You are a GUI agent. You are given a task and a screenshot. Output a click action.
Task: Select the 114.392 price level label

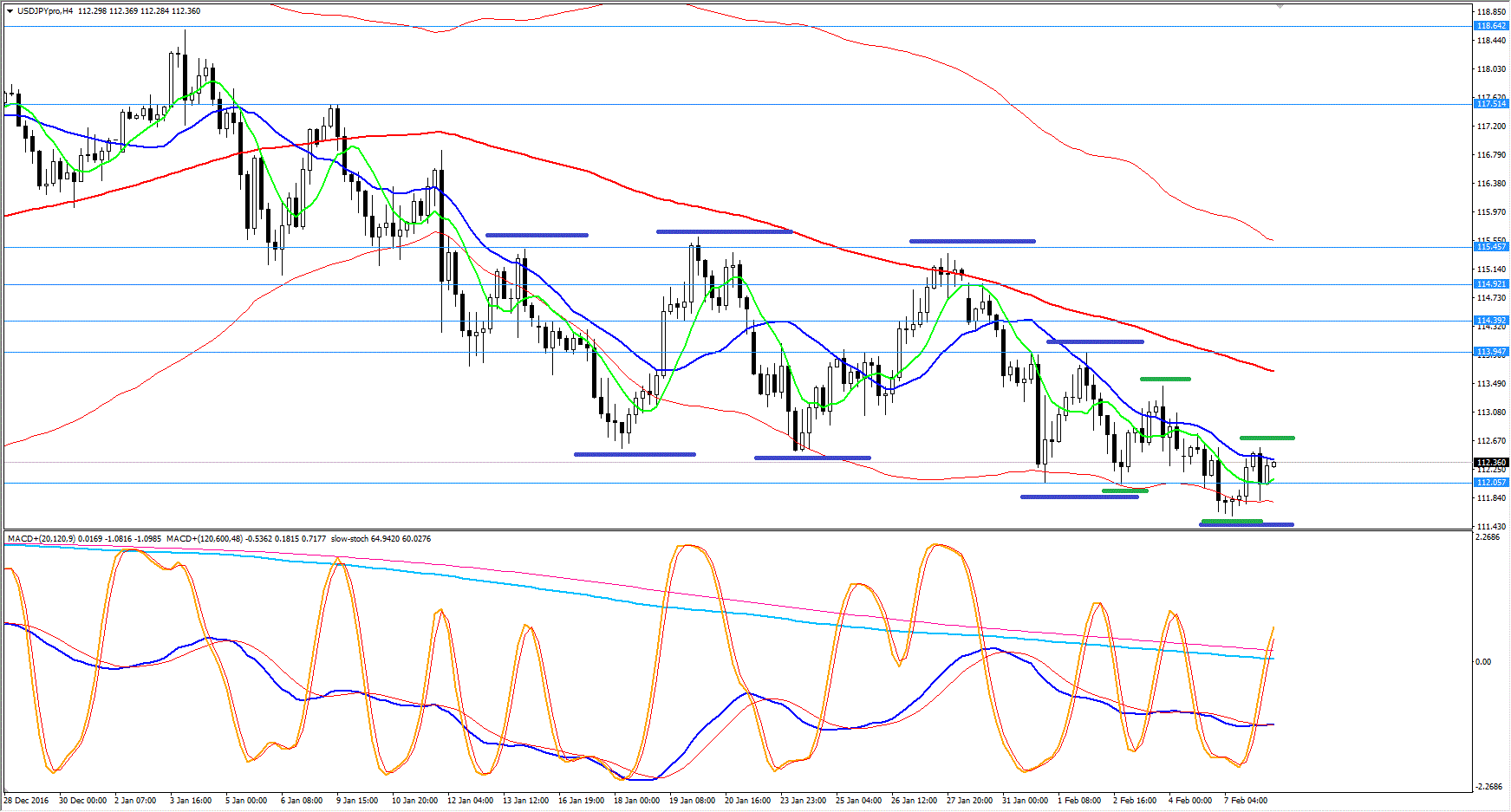point(1491,321)
